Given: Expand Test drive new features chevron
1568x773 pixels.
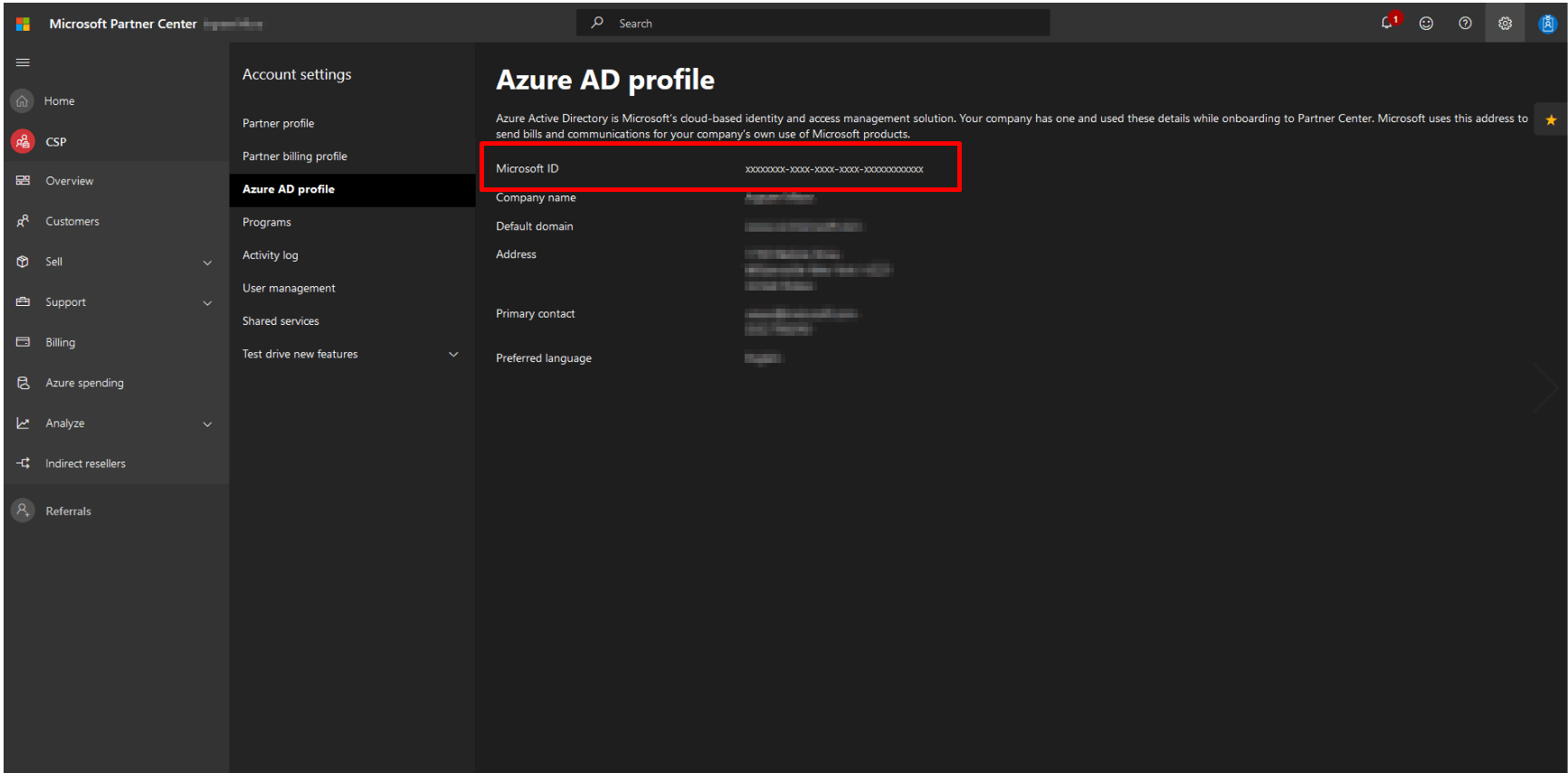Looking at the screenshot, I should [x=453, y=355].
